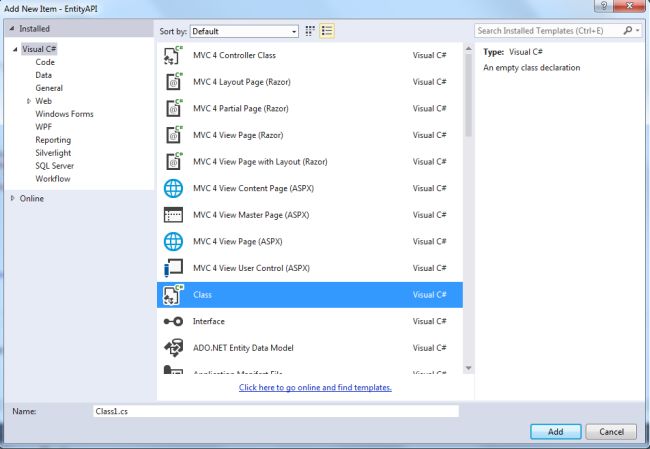The image size is (650, 449).
Task: Switch to small icons view
Action: pyautogui.click(x=310, y=31)
